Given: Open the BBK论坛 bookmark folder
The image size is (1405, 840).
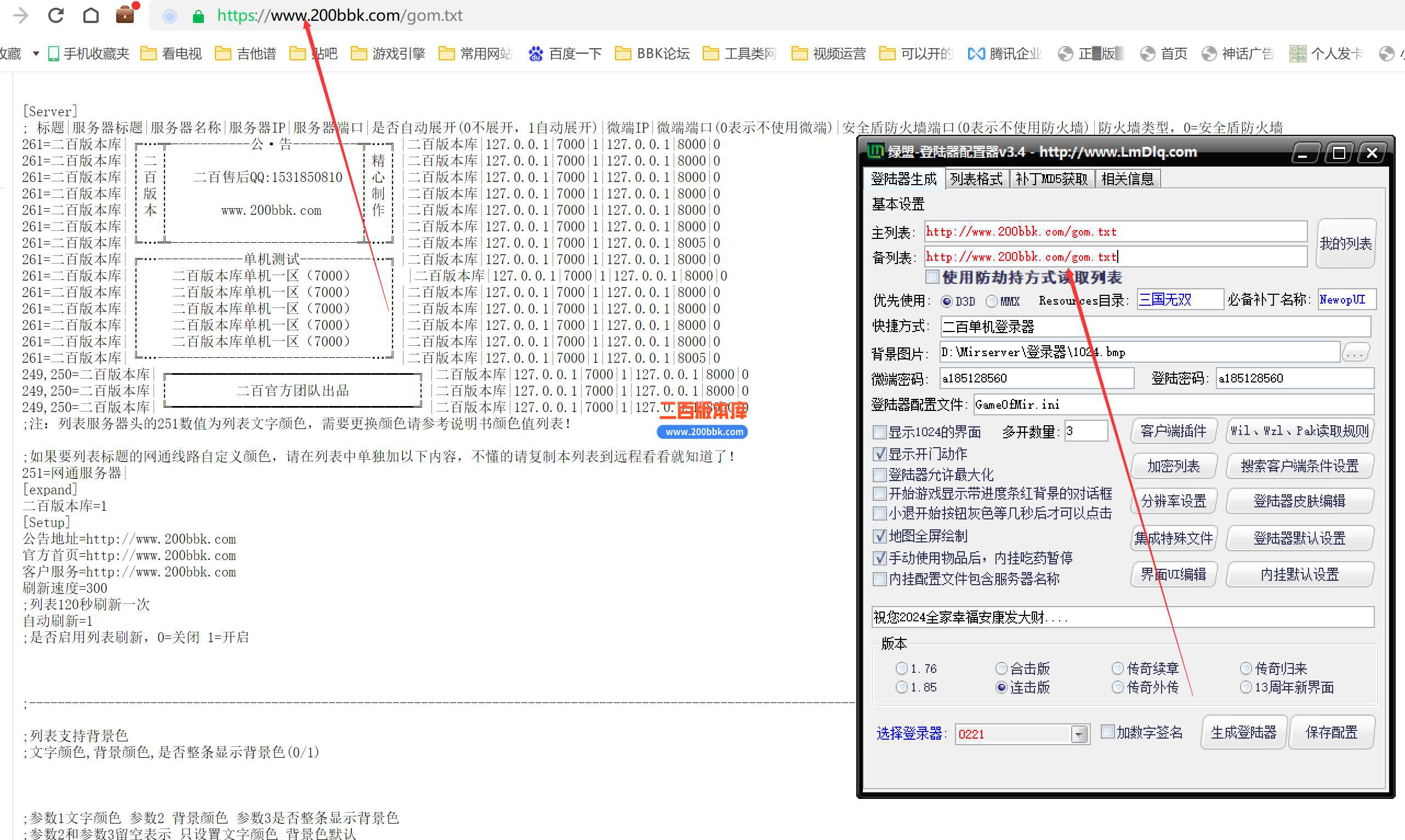Looking at the screenshot, I should 652,54.
